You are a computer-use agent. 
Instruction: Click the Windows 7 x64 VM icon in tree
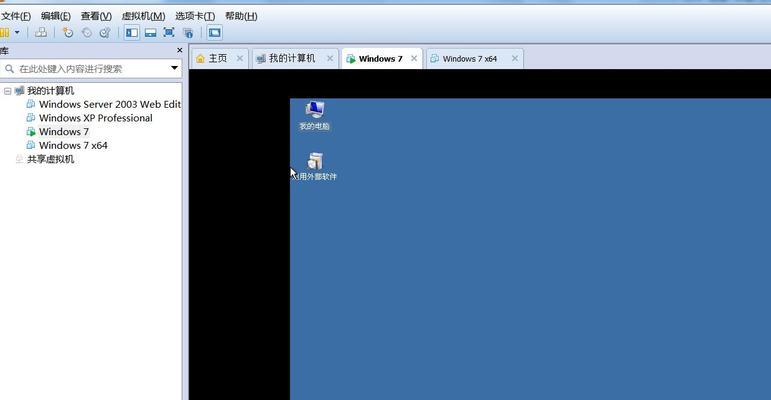(30, 145)
